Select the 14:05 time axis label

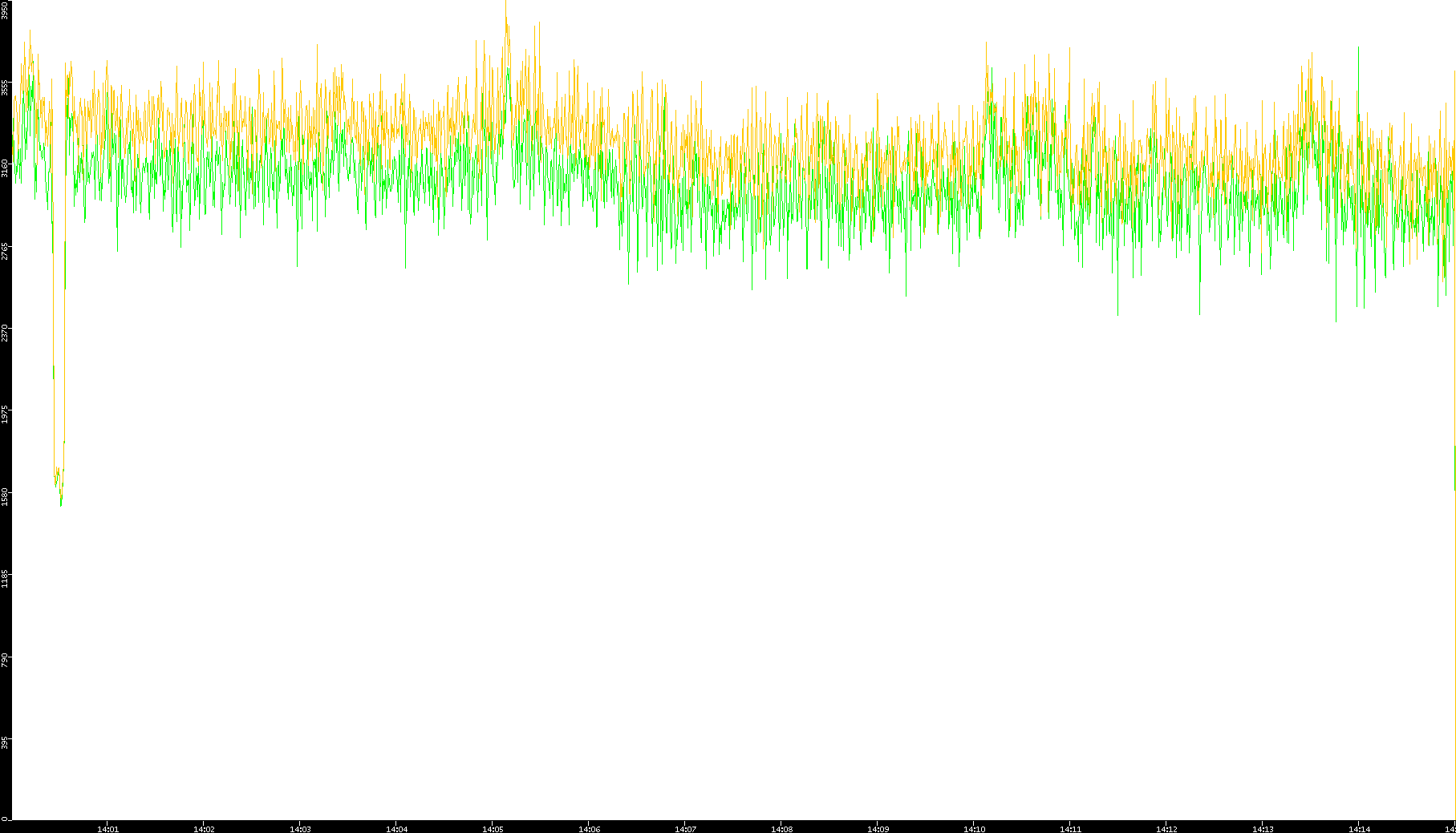tap(493, 829)
